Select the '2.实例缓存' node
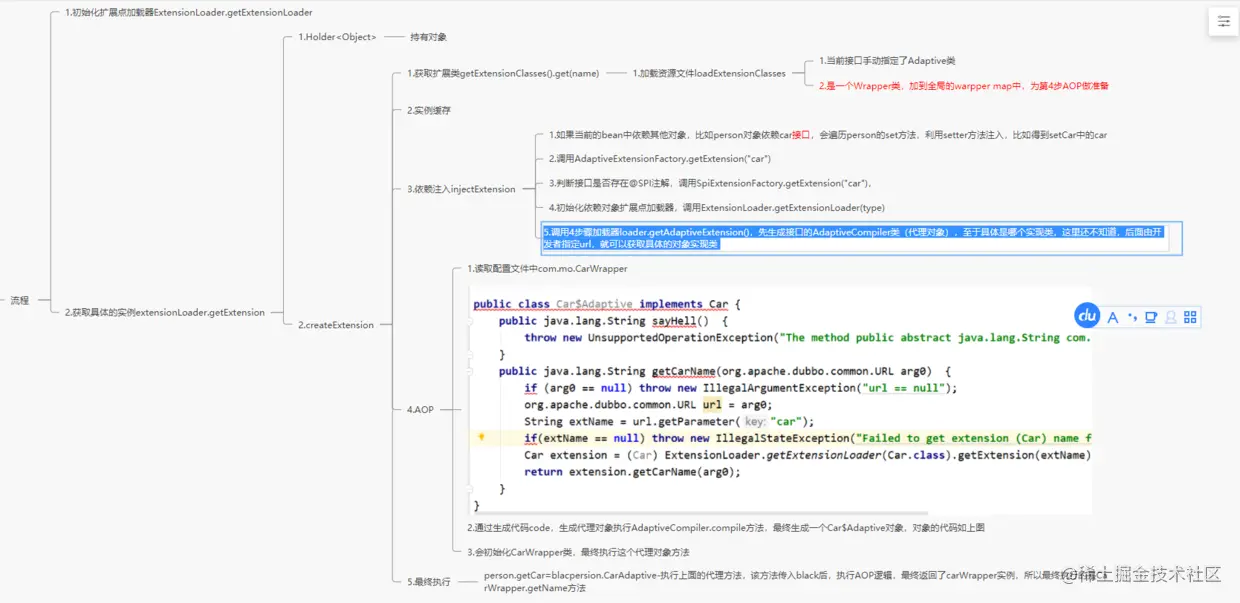The height and width of the screenshot is (603, 1240). click(x=429, y=110)
